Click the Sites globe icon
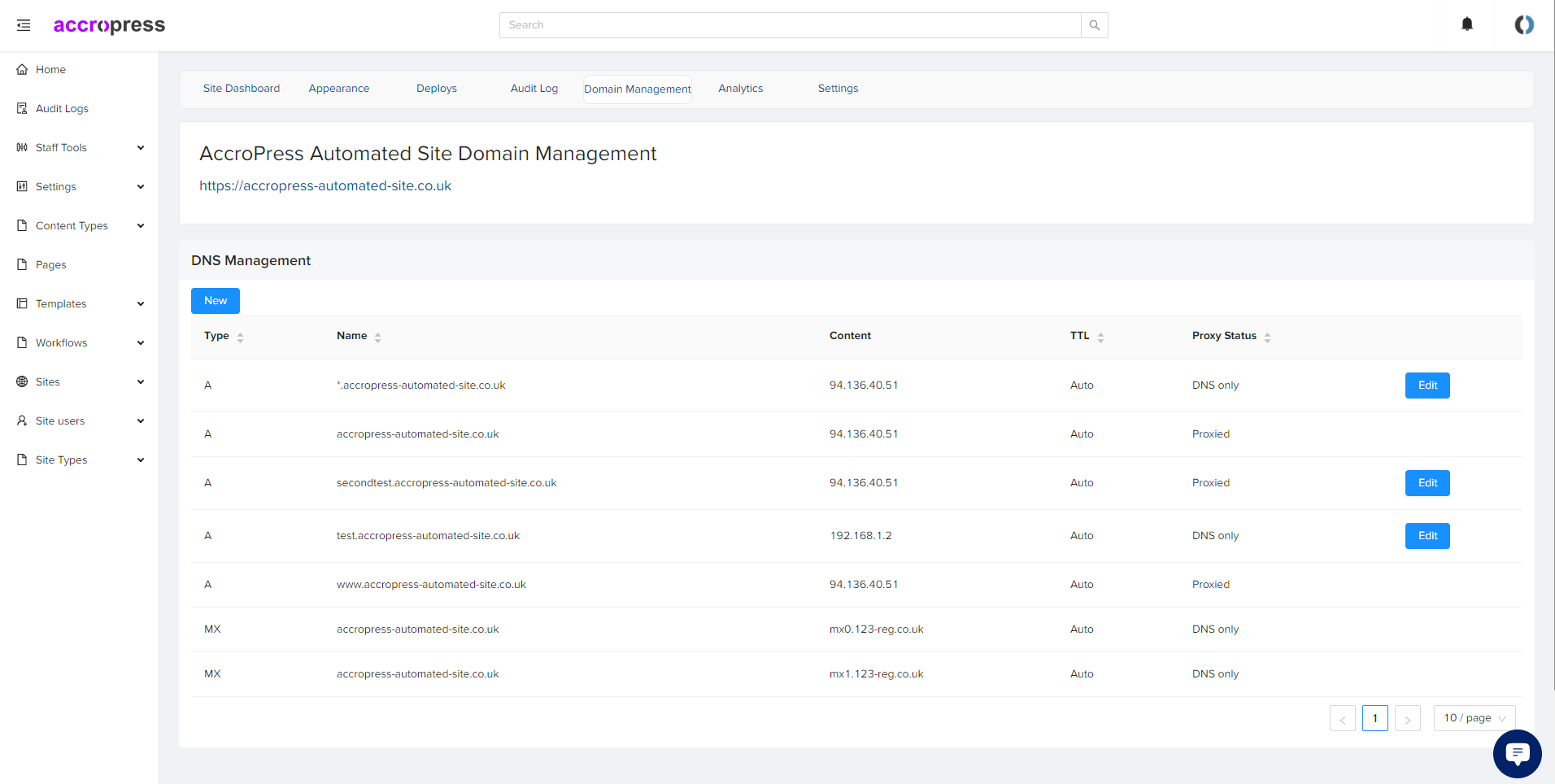1555x784 pixels. pos(22,381)
